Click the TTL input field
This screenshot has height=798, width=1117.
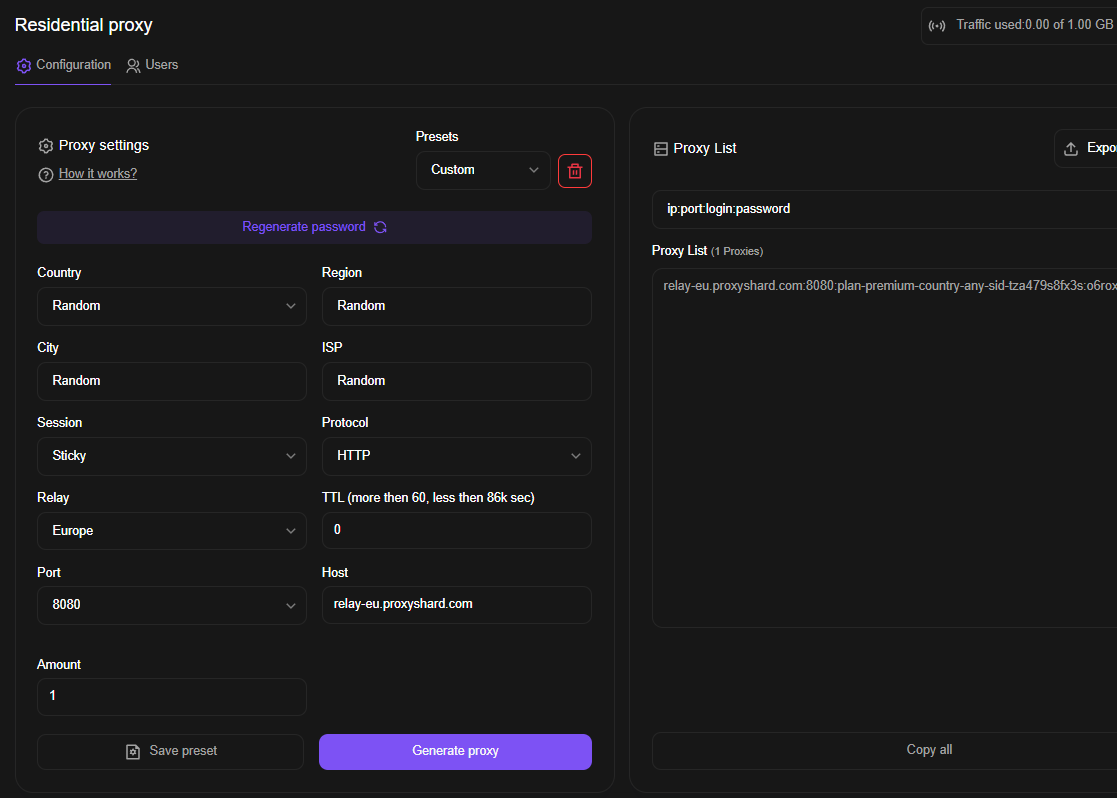click(x=456, y=531)
